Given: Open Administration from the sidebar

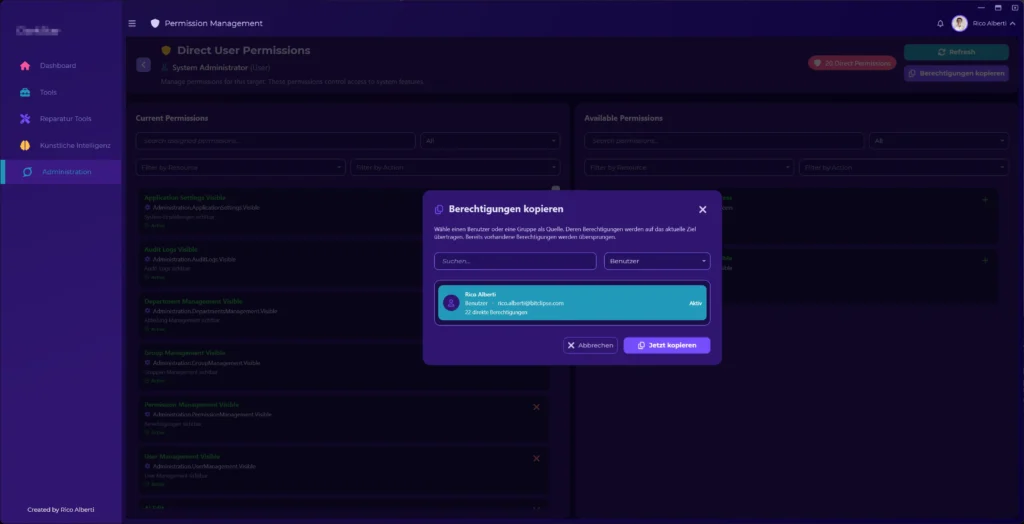Looking at the screenshot, I should point(61,172).
